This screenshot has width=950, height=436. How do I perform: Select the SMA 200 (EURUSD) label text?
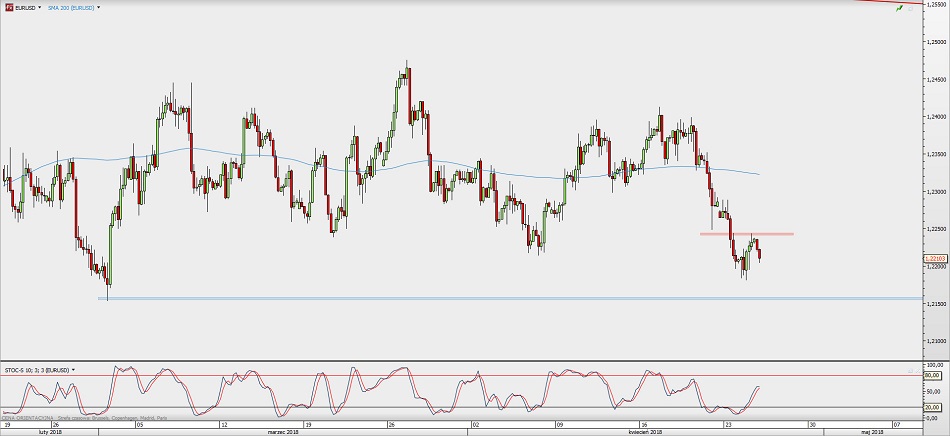(71, 8)
